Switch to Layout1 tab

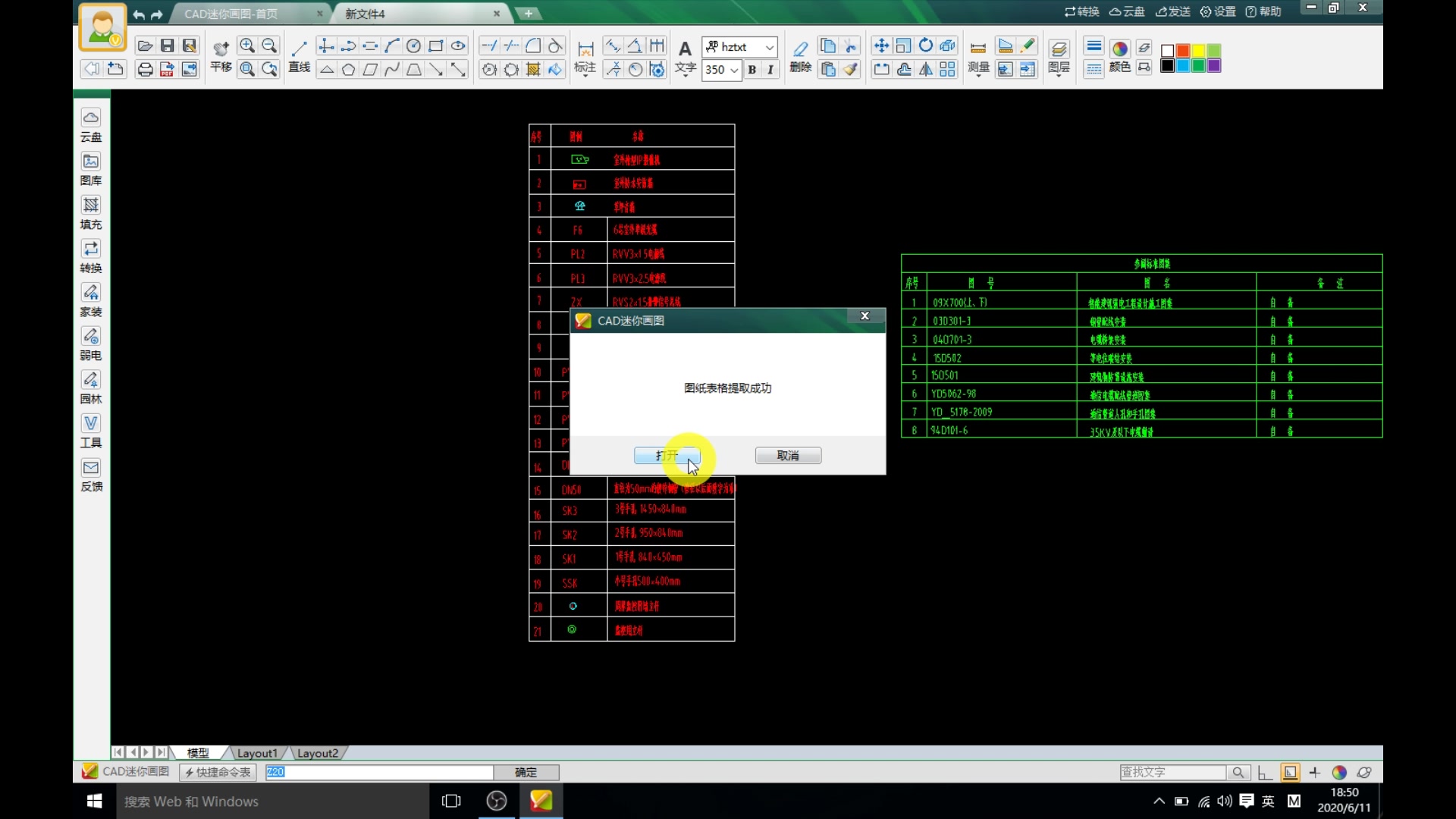click(x=257, y=753)
